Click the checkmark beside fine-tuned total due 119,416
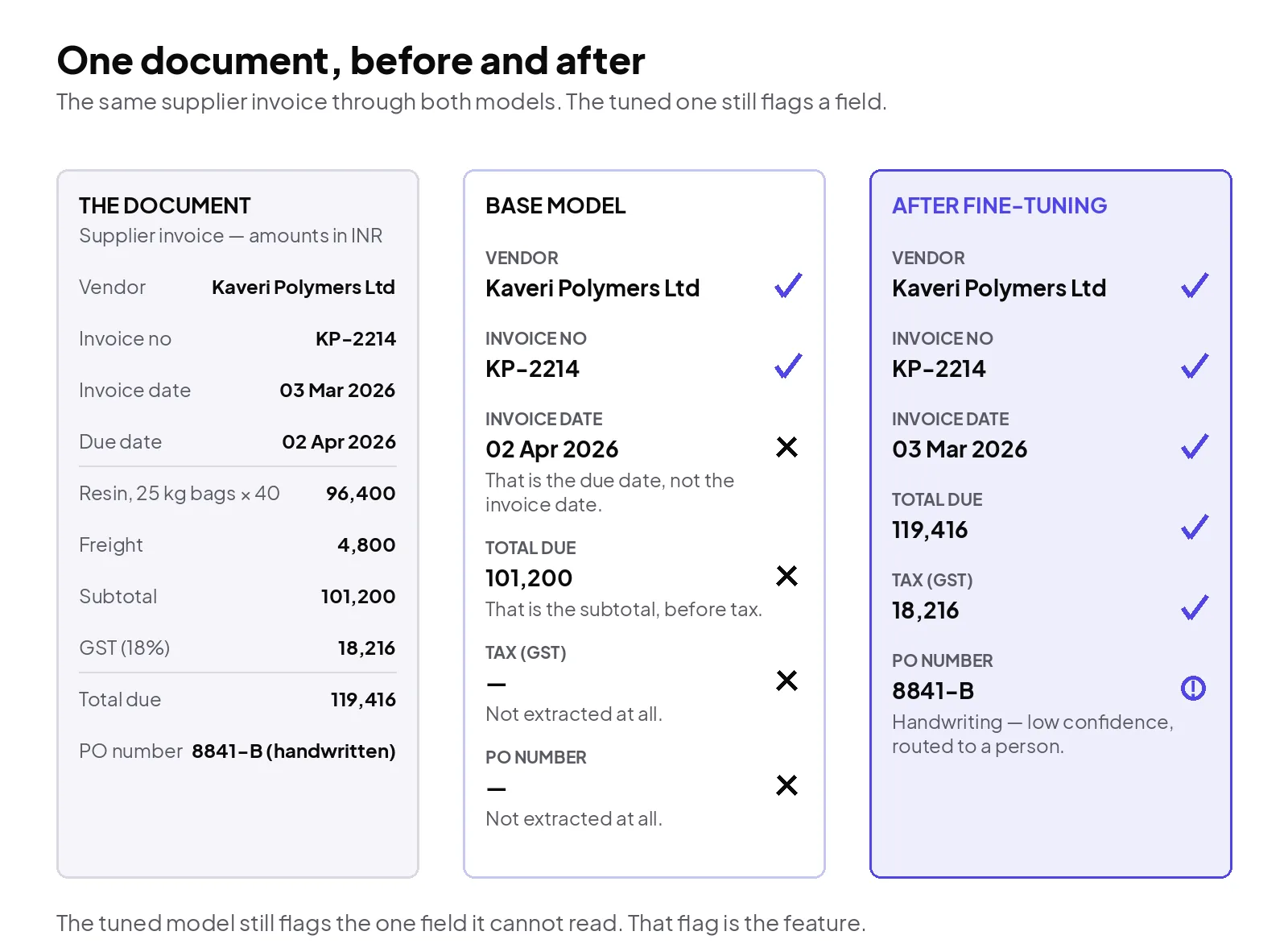 [x=1195, y=527]
